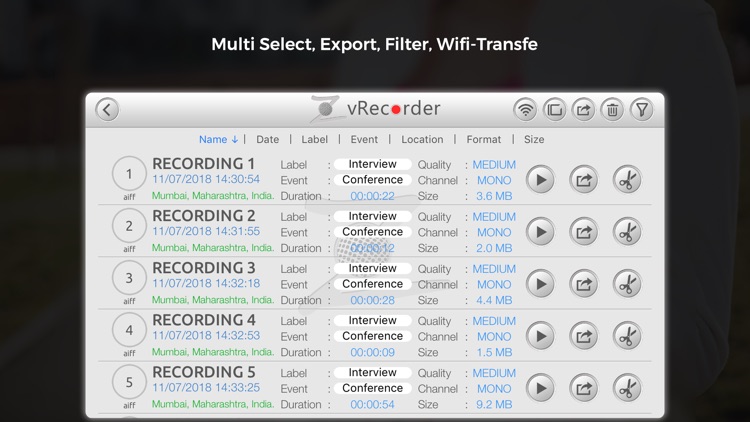The width and height of the screenshot is (750, 422).
Task: Select the number 5 circle
Action: click(129, 382)
